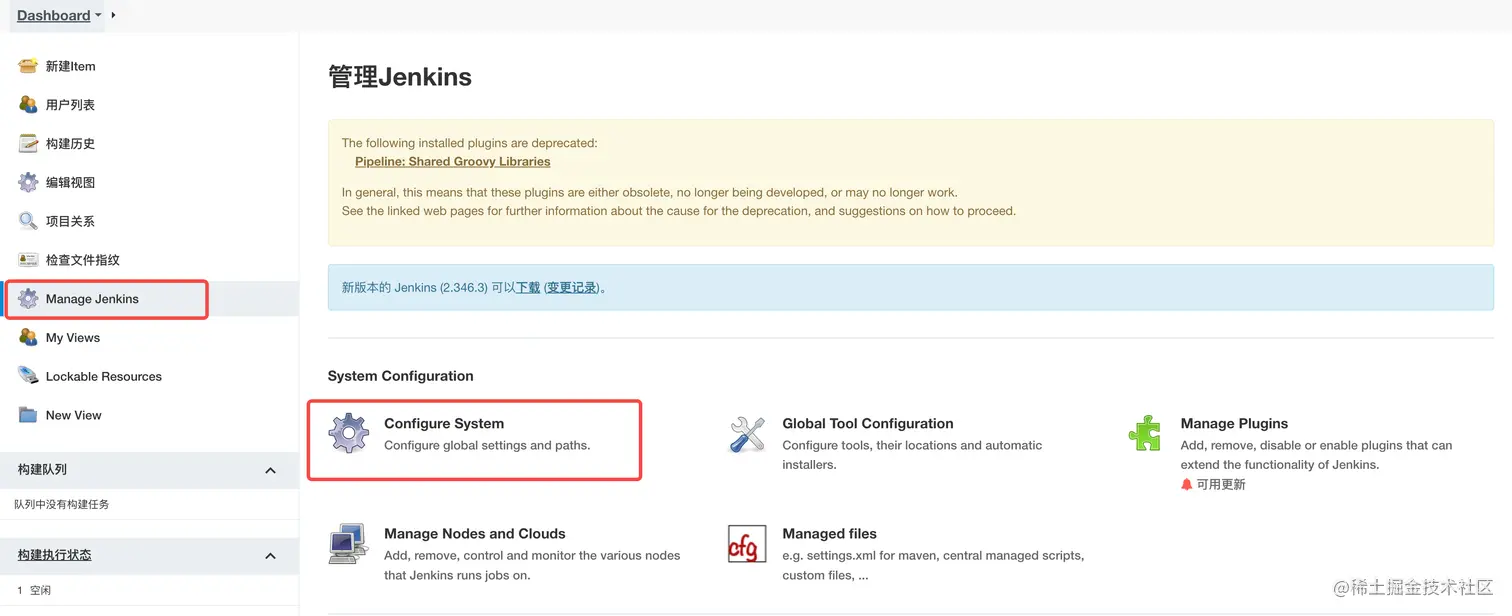Open Global Tool Configuration title
Image resolution: width=1512 pixels, height=616 pixels.
[x=868, y=424]
